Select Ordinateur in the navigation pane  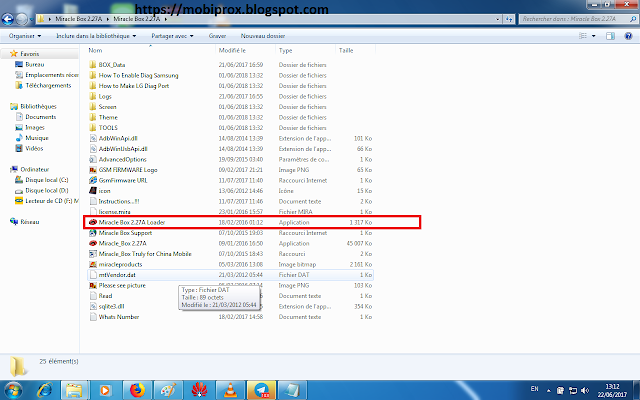coord(35,169)
